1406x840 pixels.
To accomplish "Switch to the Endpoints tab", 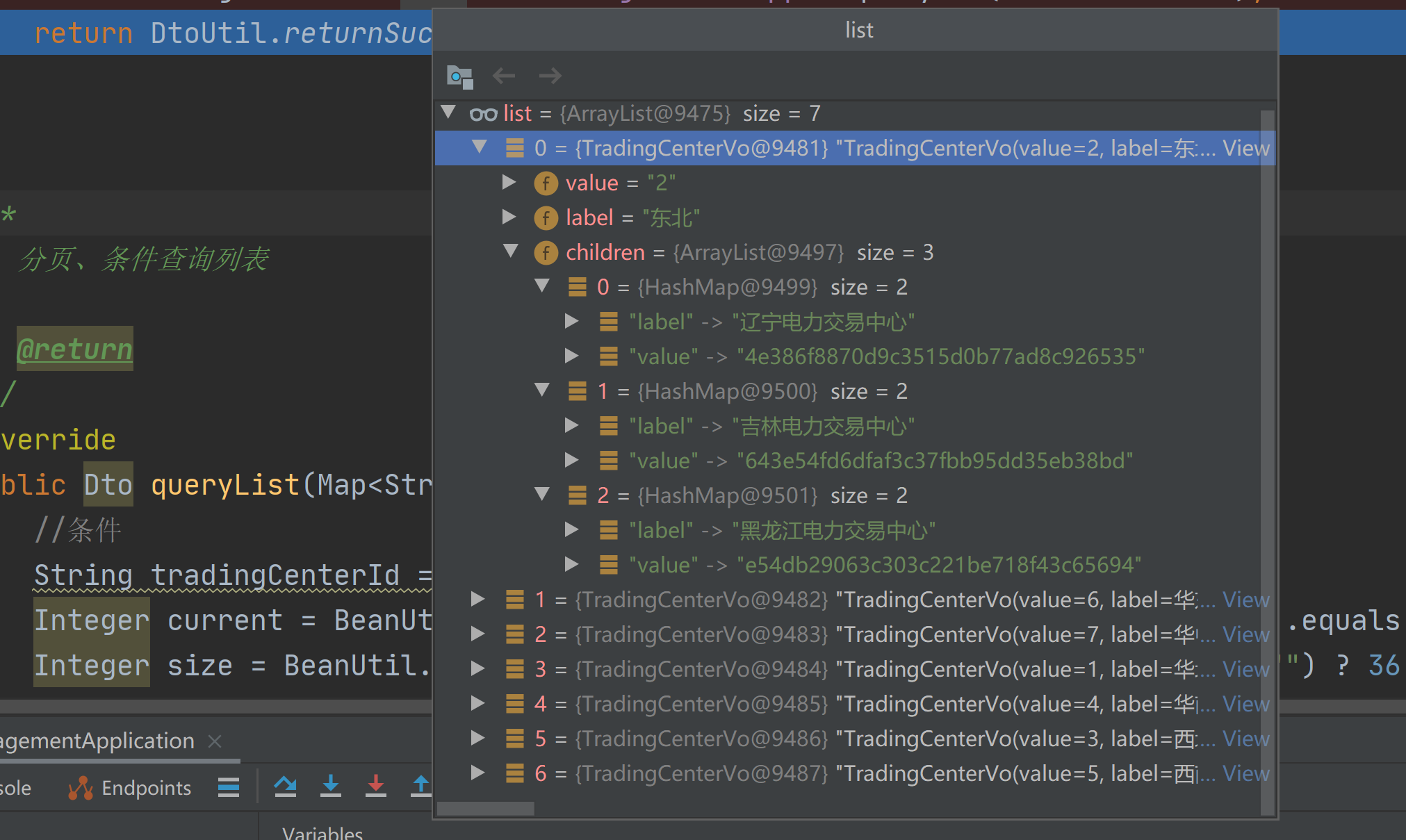I will pyautogui.click(x=130, y=788).
